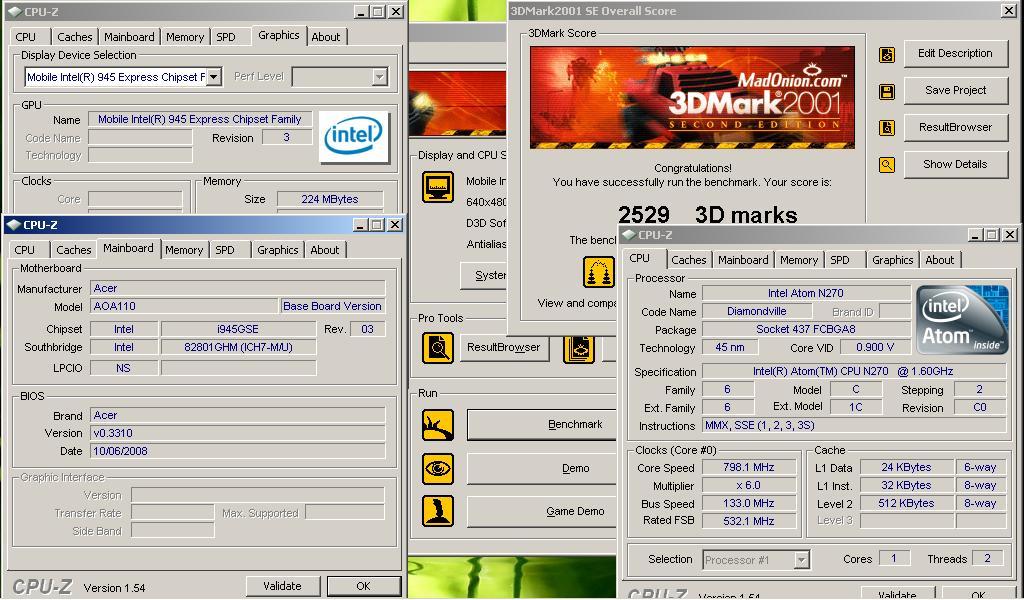
Task: Click the BIOS version v0.3310 field
Action: pyautogui.click(x=237, y=433)
